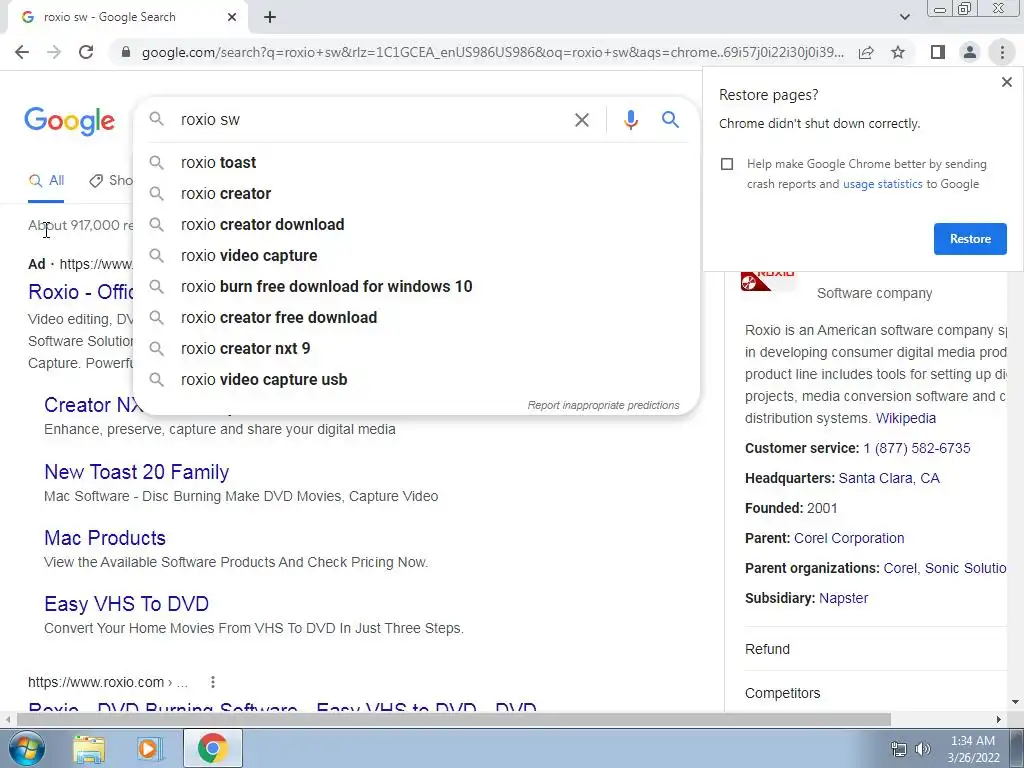
Task: Select suggestion roxio creator nxt 9
Action: (417, 349)
